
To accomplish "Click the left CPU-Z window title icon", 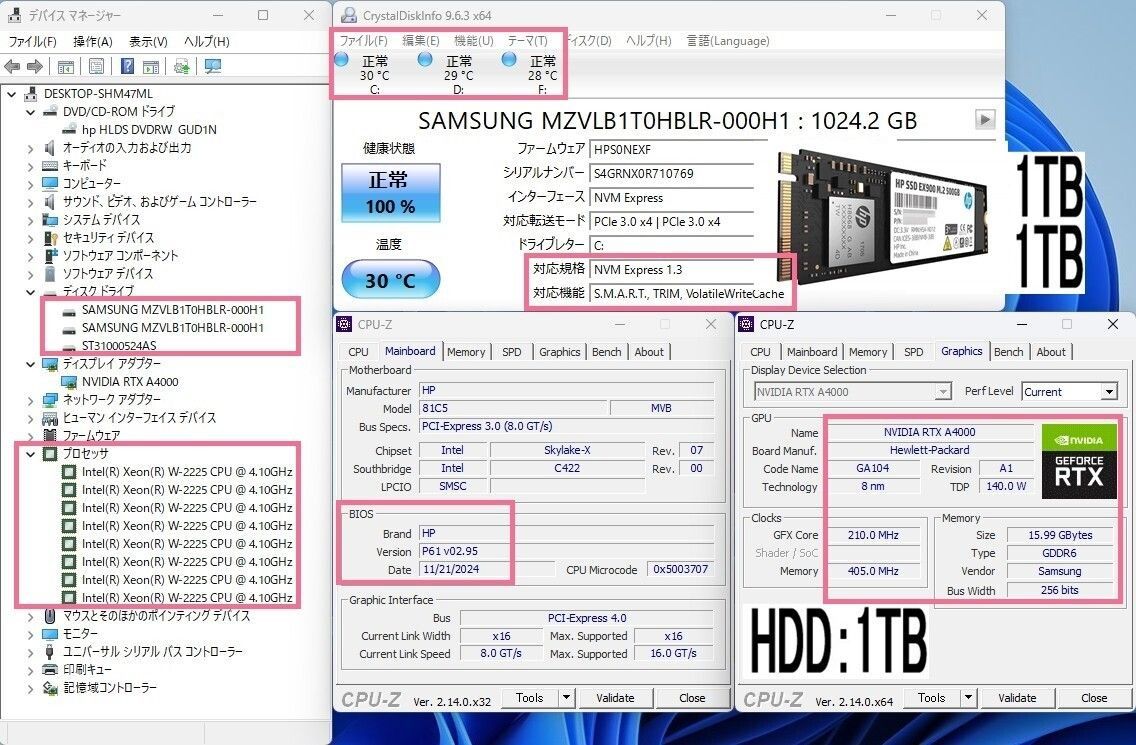I will coord(345,324).
